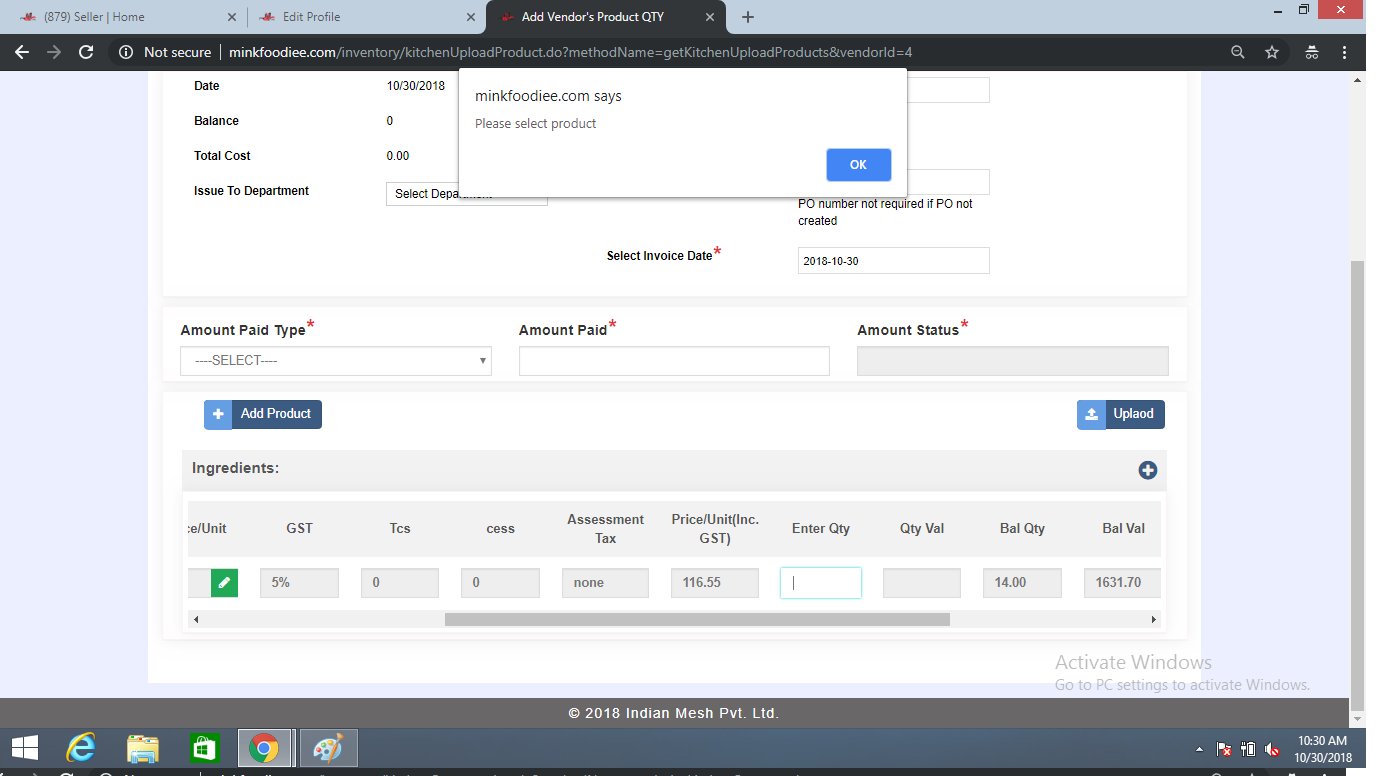Click the incognito icon
Viewport: 1392px width, 776px height.
click(x=1312, y=52)
